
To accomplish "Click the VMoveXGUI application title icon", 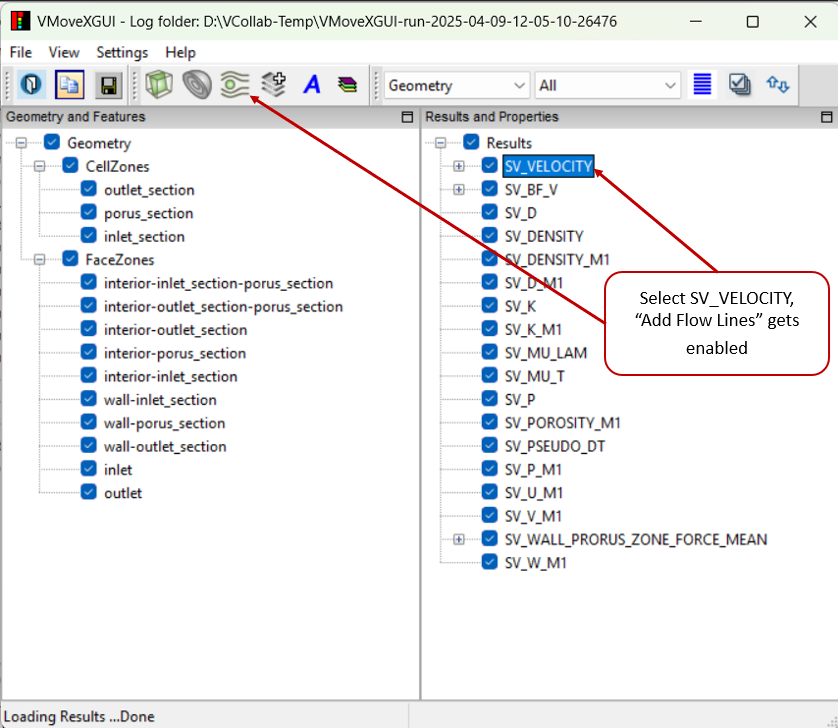I will coord(20,21).
